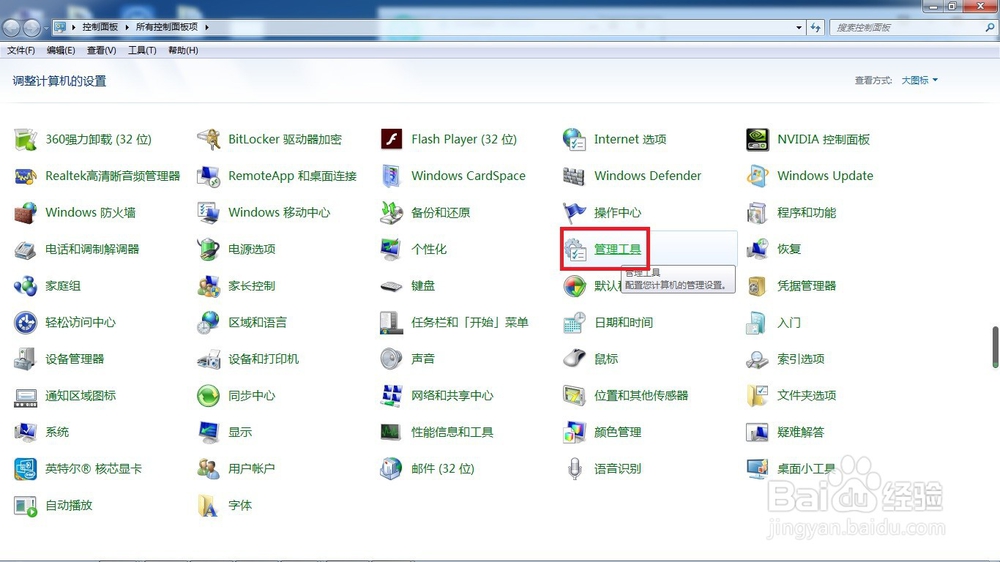The image size is (1000, 562).
Task: Click the address bar refresh button
Action: (816, 27)
